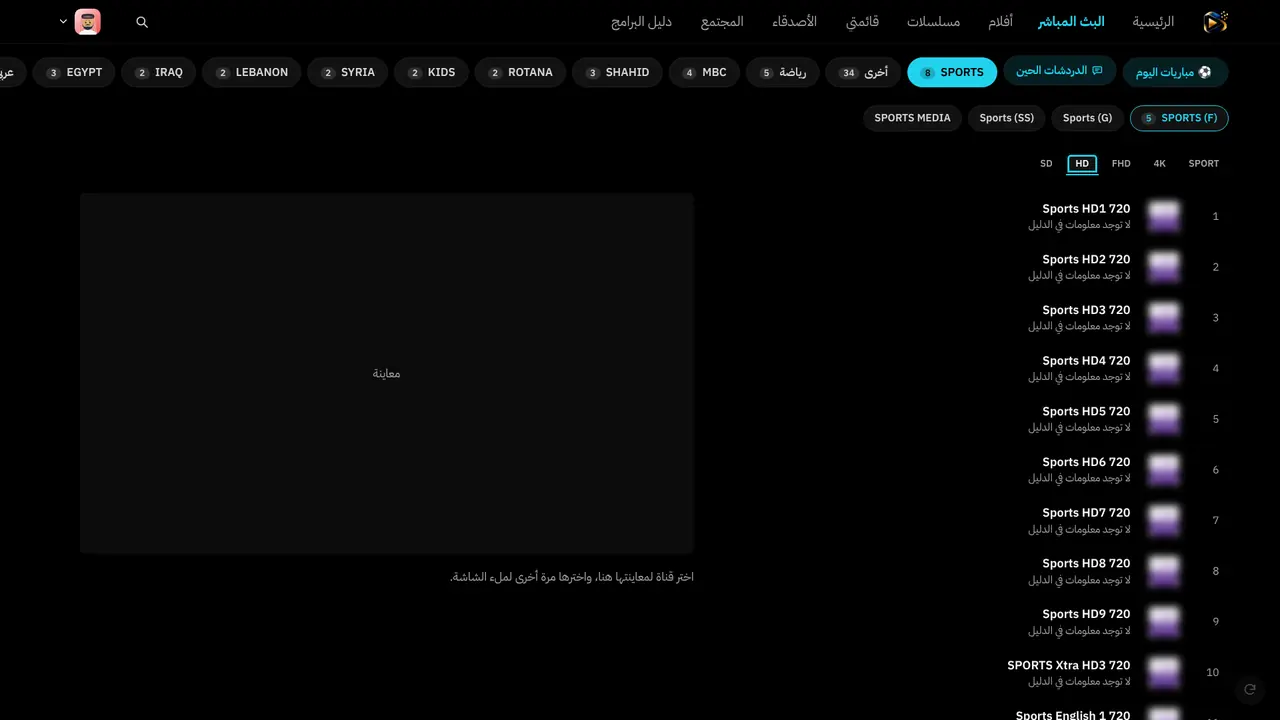Viewport: 1280px width, 720px height.
Task: Click the refresh icon at bottom right
Action: click(1249, 689)
